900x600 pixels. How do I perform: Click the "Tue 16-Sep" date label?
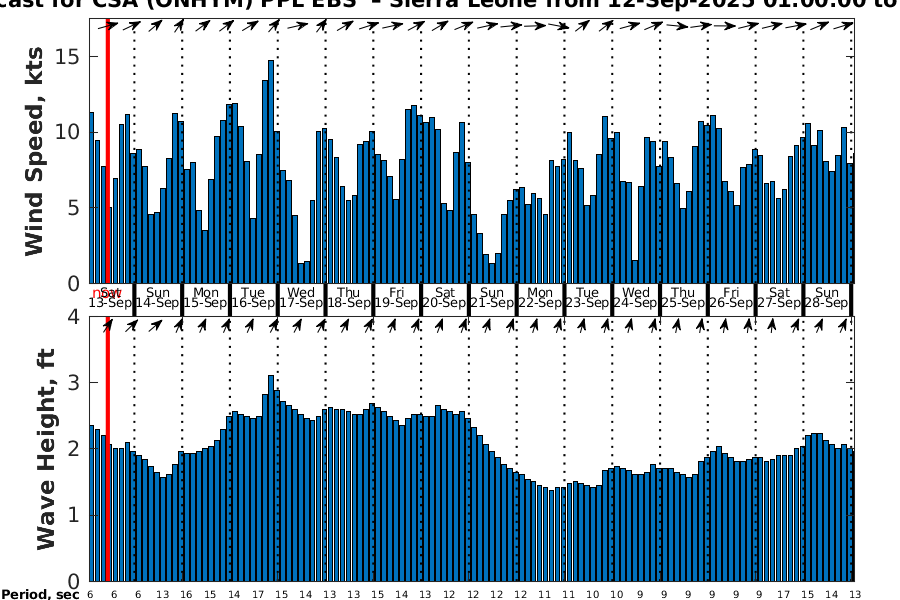[x=253, y=297]
